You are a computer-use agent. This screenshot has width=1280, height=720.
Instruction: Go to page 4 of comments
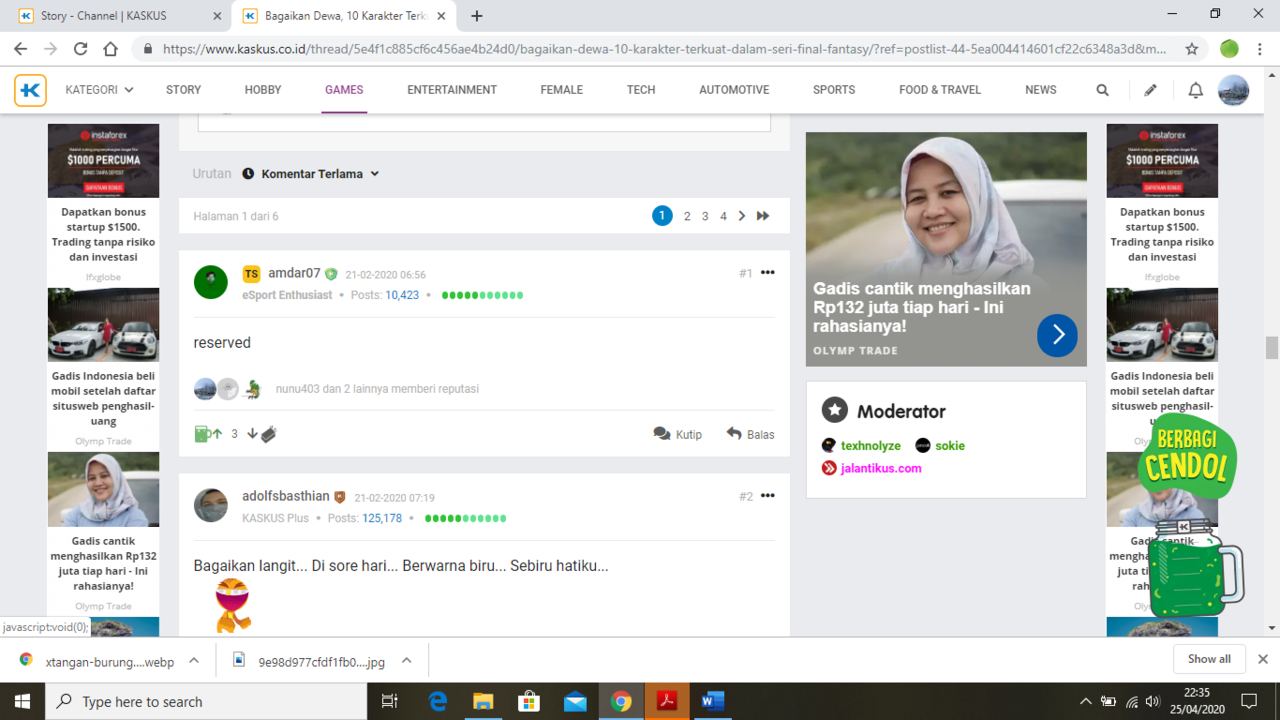tap(723, 216)
